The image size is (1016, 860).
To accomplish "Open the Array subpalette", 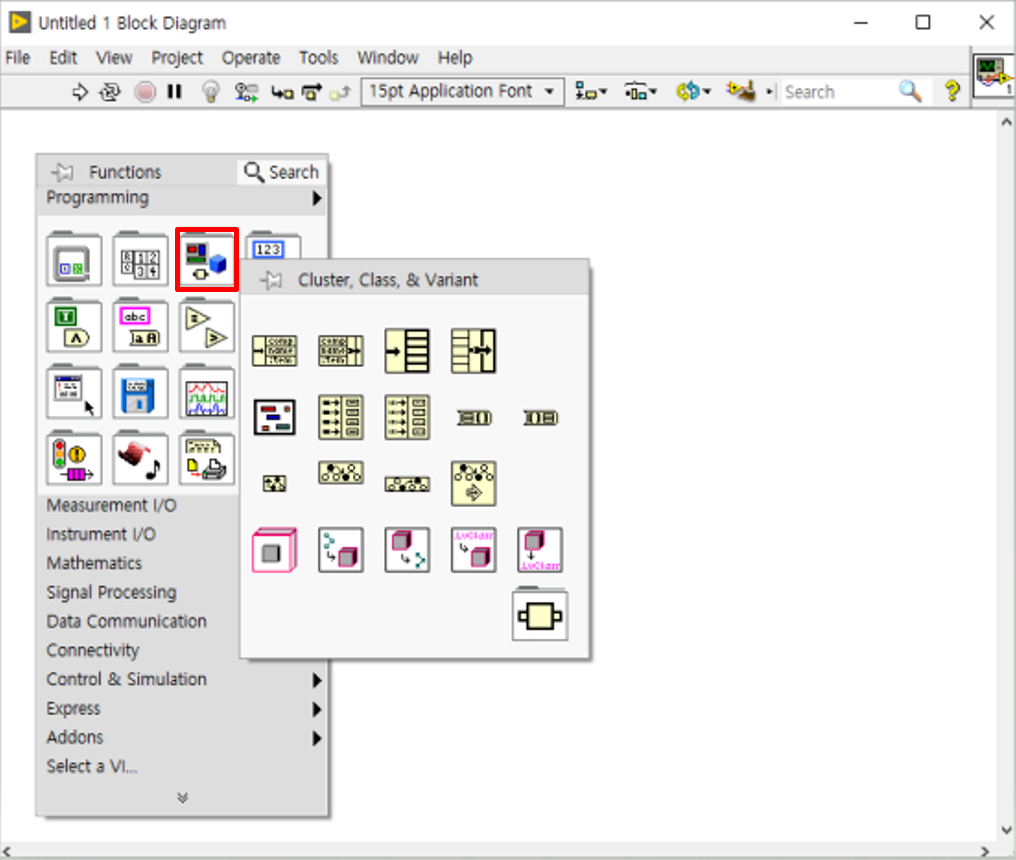I will click(x=140, y=260).
